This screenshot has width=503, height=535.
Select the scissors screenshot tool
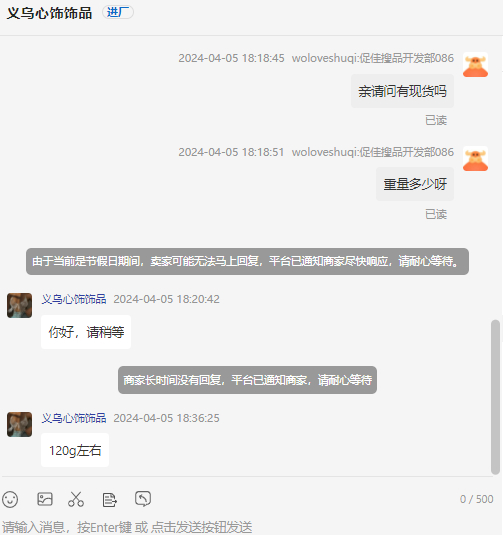pyautogui.click(x=76, y=499)
